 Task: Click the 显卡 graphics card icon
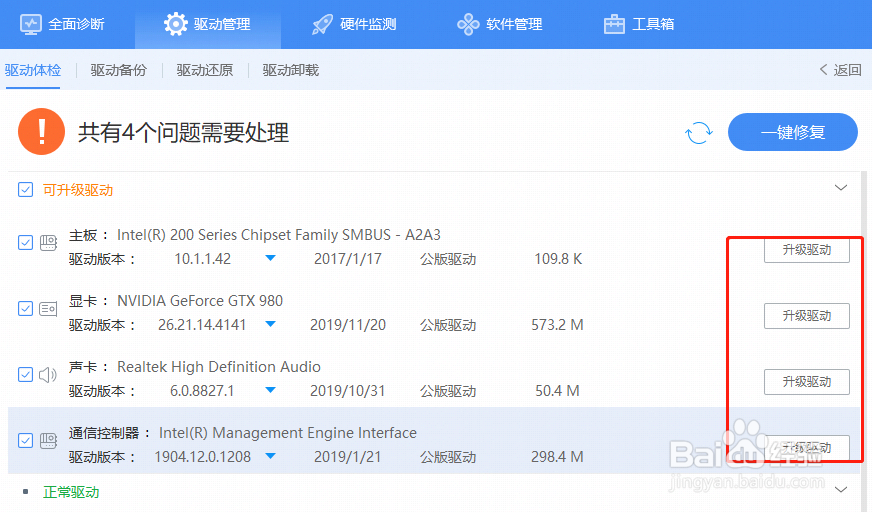[48, 309]
